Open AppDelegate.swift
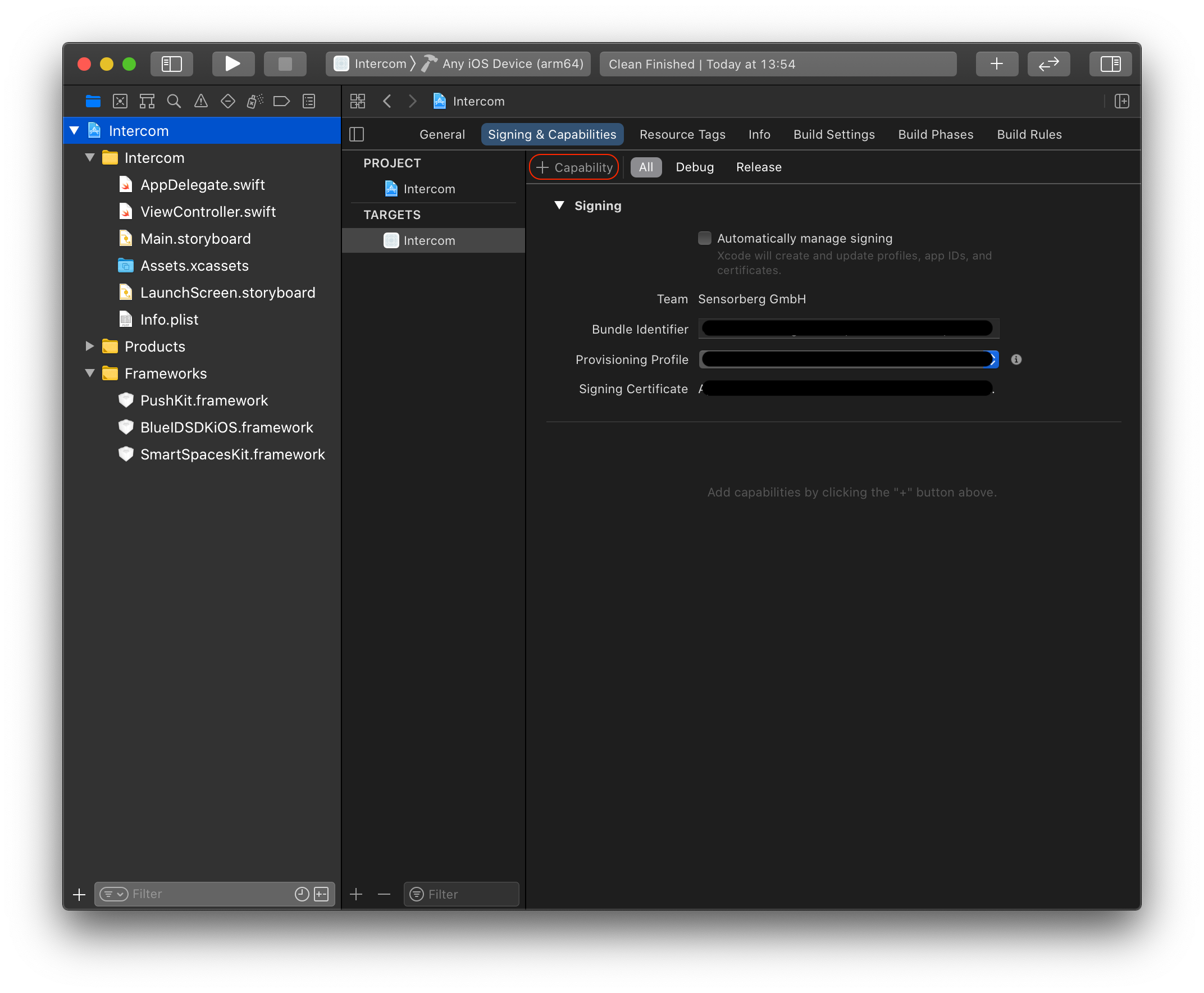1204x993 pixels. pyautogui.click(x=202, y=184)
